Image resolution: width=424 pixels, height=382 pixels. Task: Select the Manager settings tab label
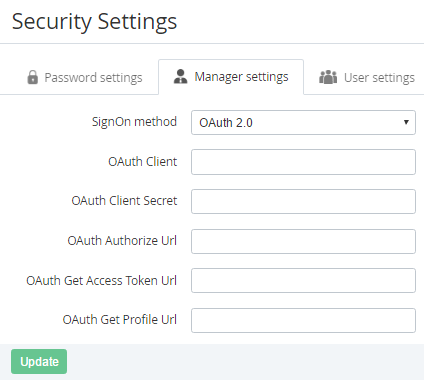click(x=241, y=77)
